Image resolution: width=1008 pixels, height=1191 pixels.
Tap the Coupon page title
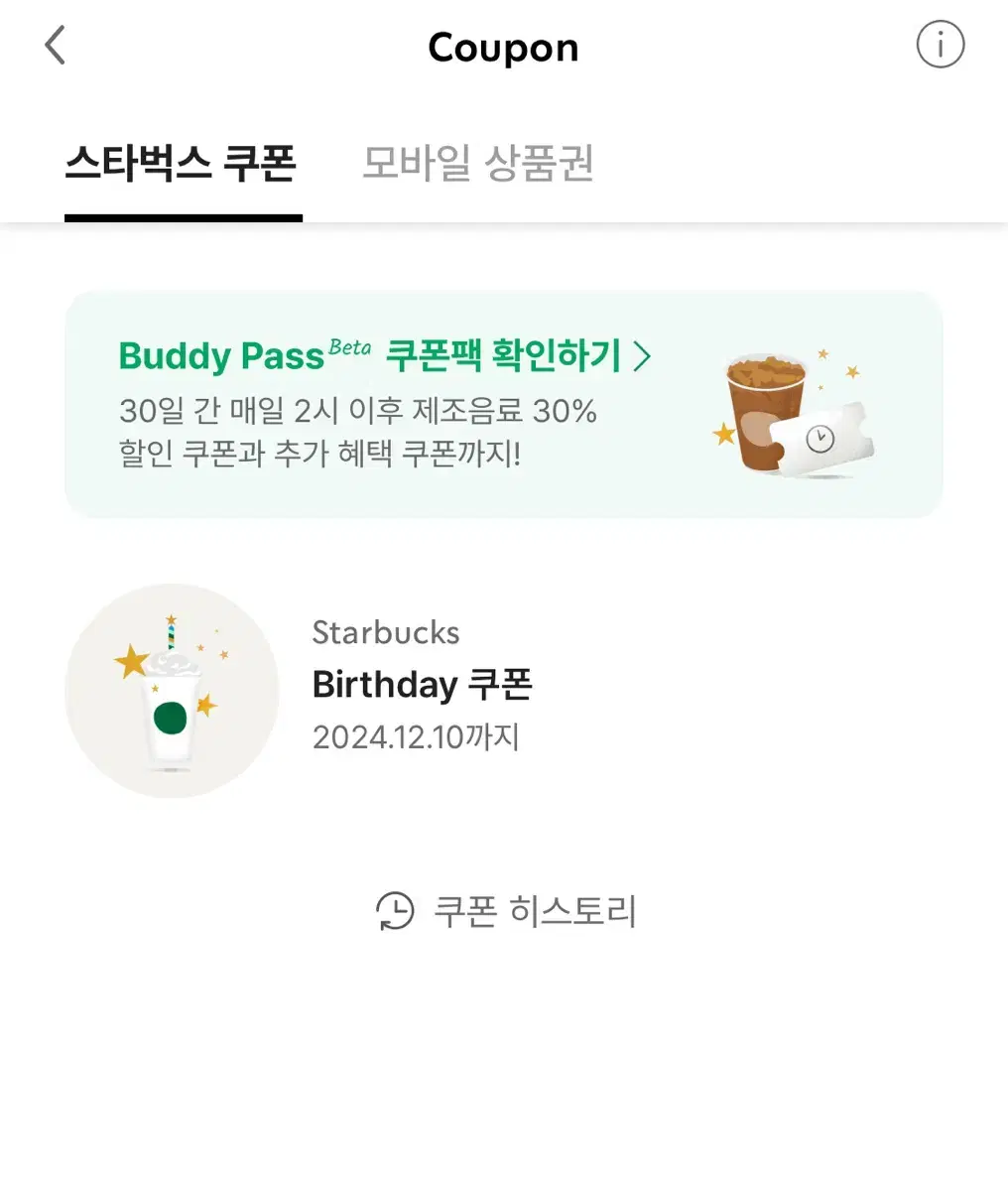[x=503, y=48]
